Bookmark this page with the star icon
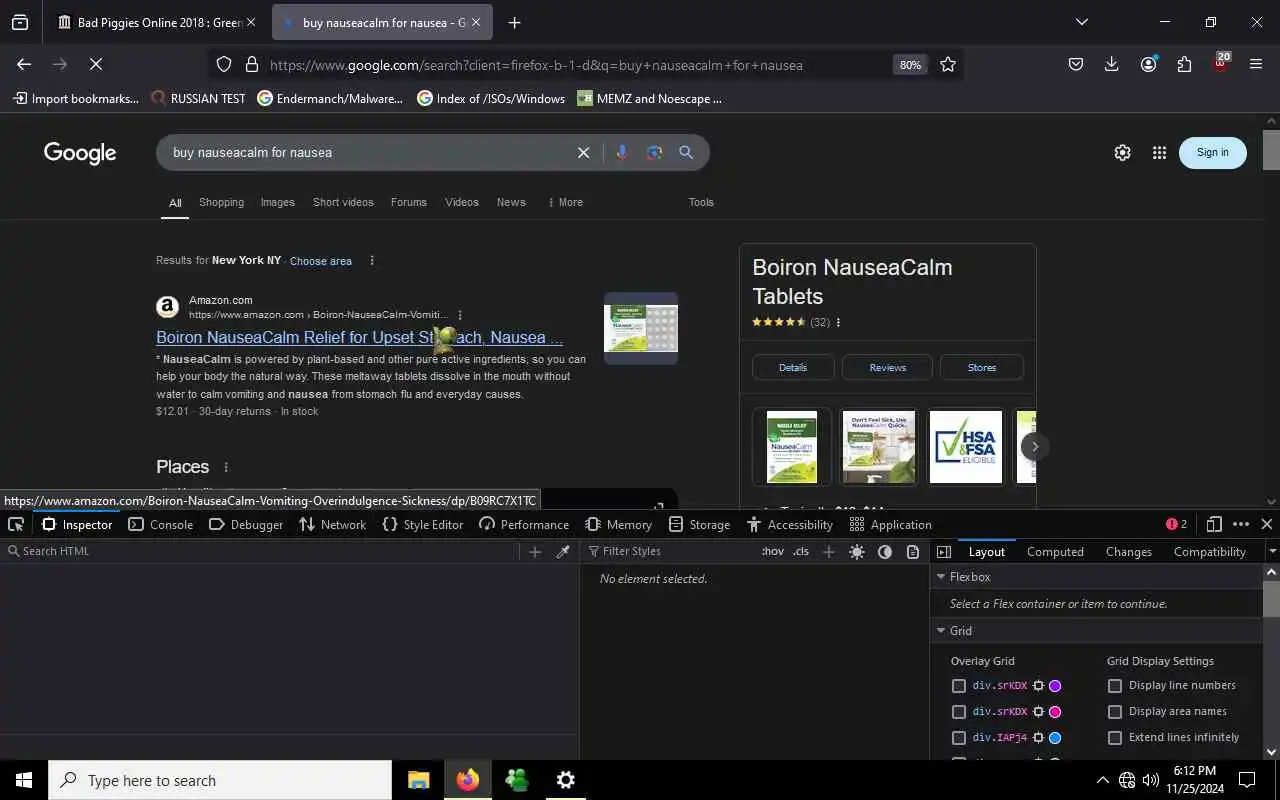 click(x=948, y=64)
